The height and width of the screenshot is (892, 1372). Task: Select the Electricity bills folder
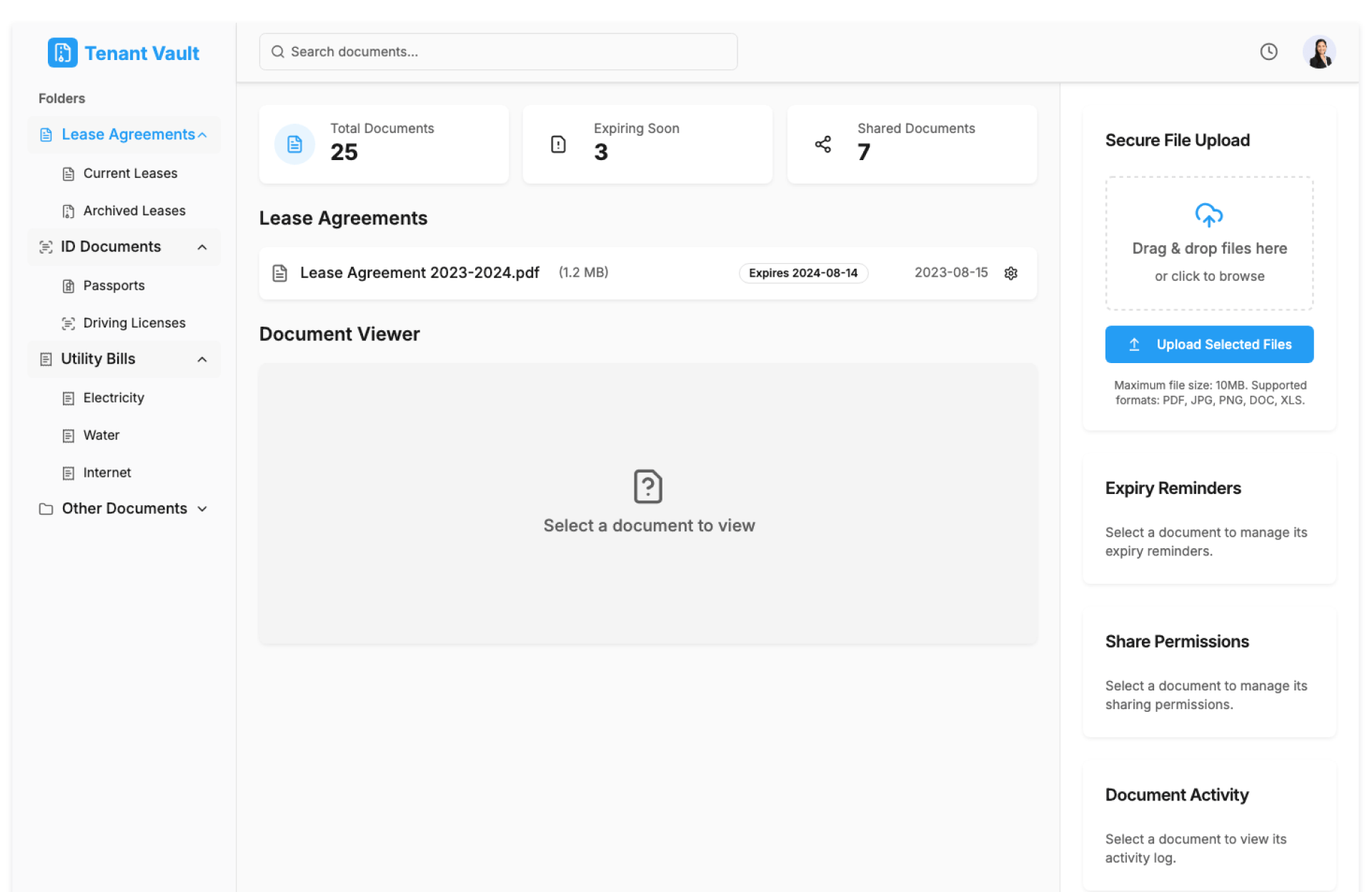[113, 398]
